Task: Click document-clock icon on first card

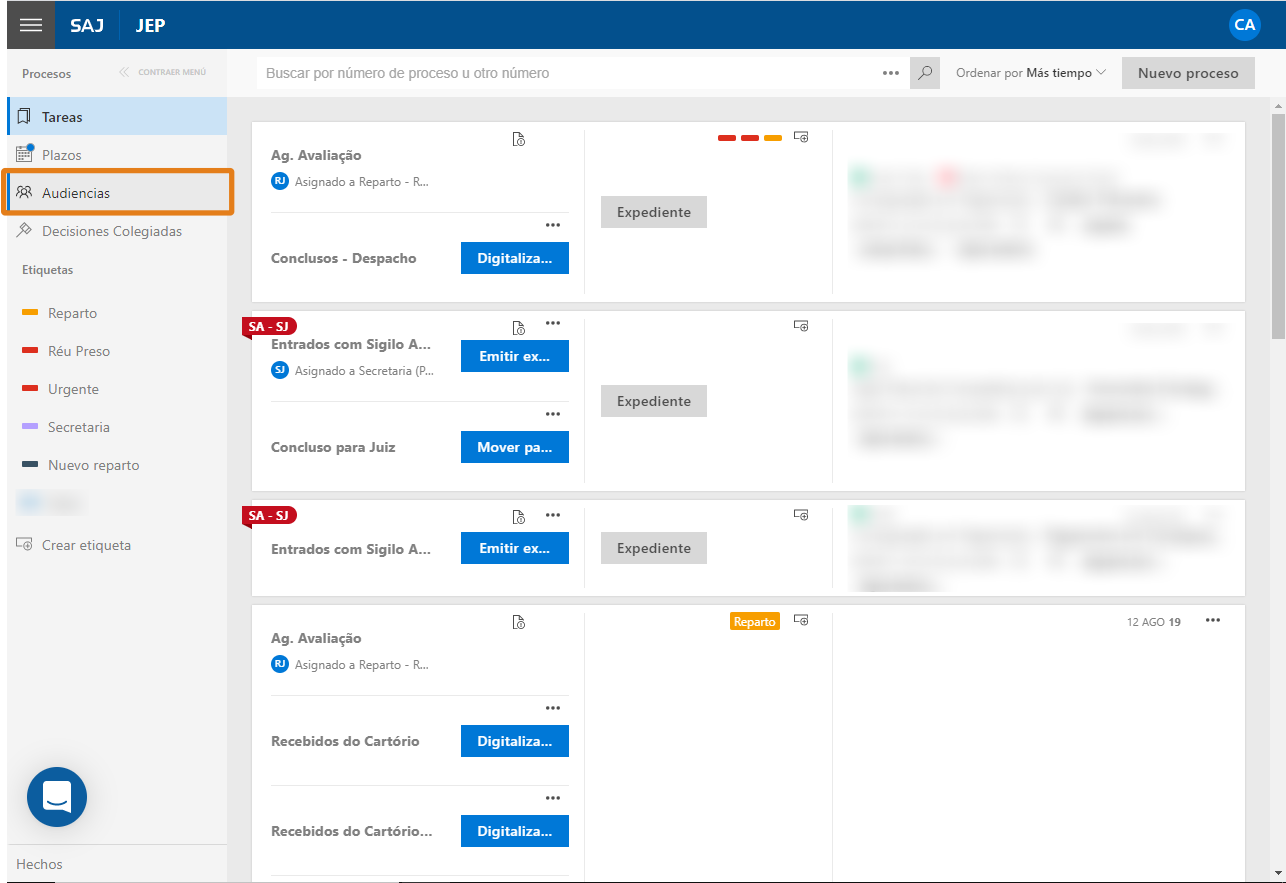Action: pos(518,139)
